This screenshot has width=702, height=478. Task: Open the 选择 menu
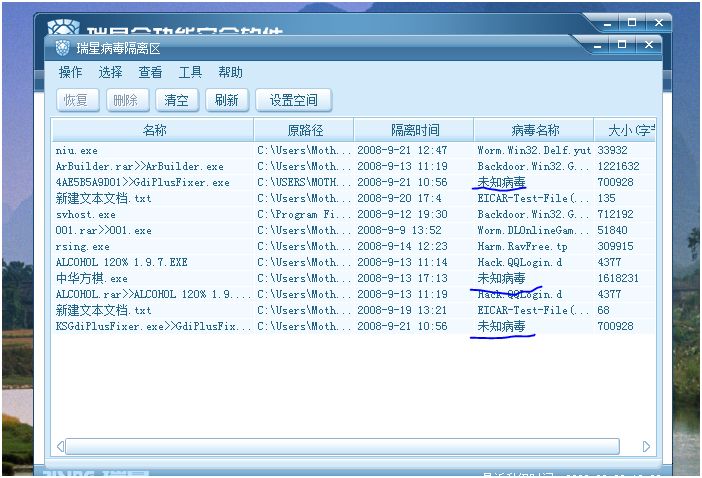pyautogui.click(x=110, y=72)
